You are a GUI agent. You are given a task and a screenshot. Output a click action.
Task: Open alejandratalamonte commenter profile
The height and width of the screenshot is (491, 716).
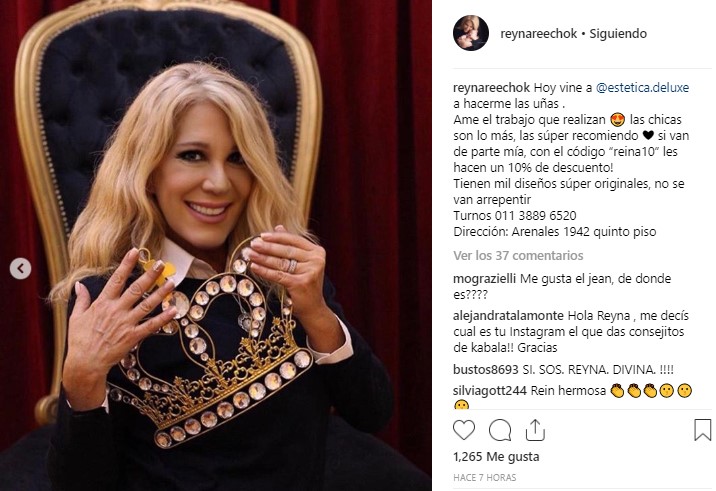(x=508, y=316)
